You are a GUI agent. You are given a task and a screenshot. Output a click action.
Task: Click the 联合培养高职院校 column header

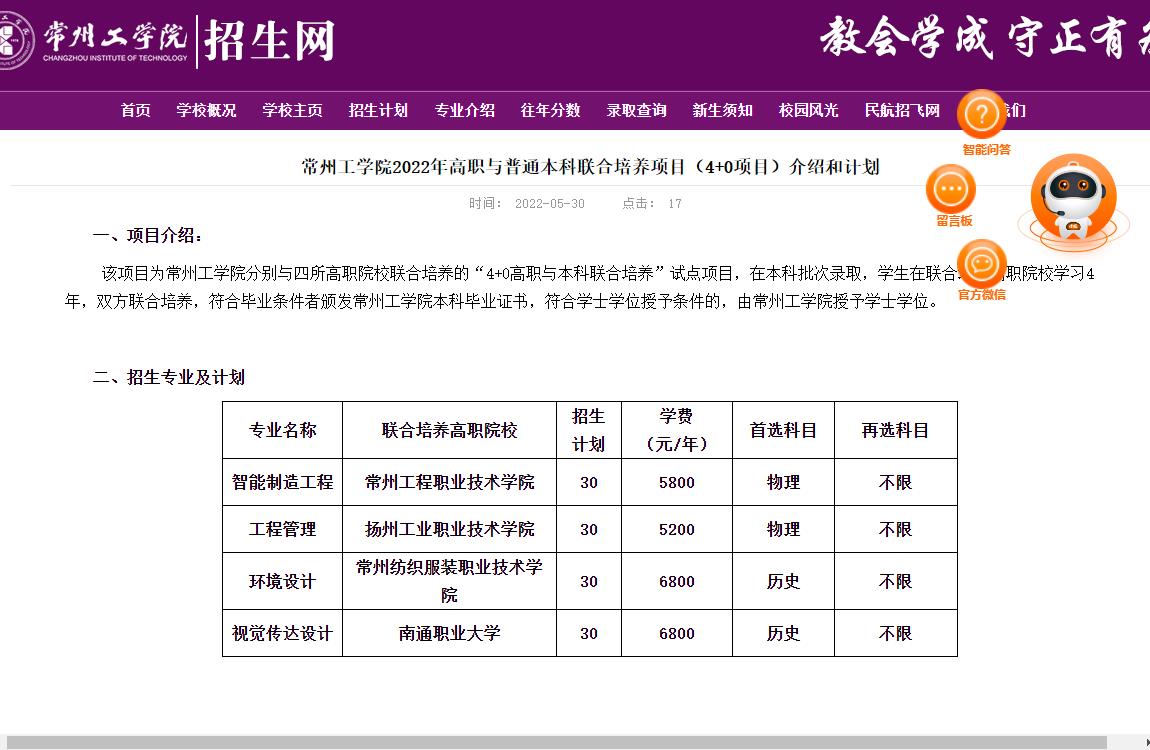(x=450, y=430)
